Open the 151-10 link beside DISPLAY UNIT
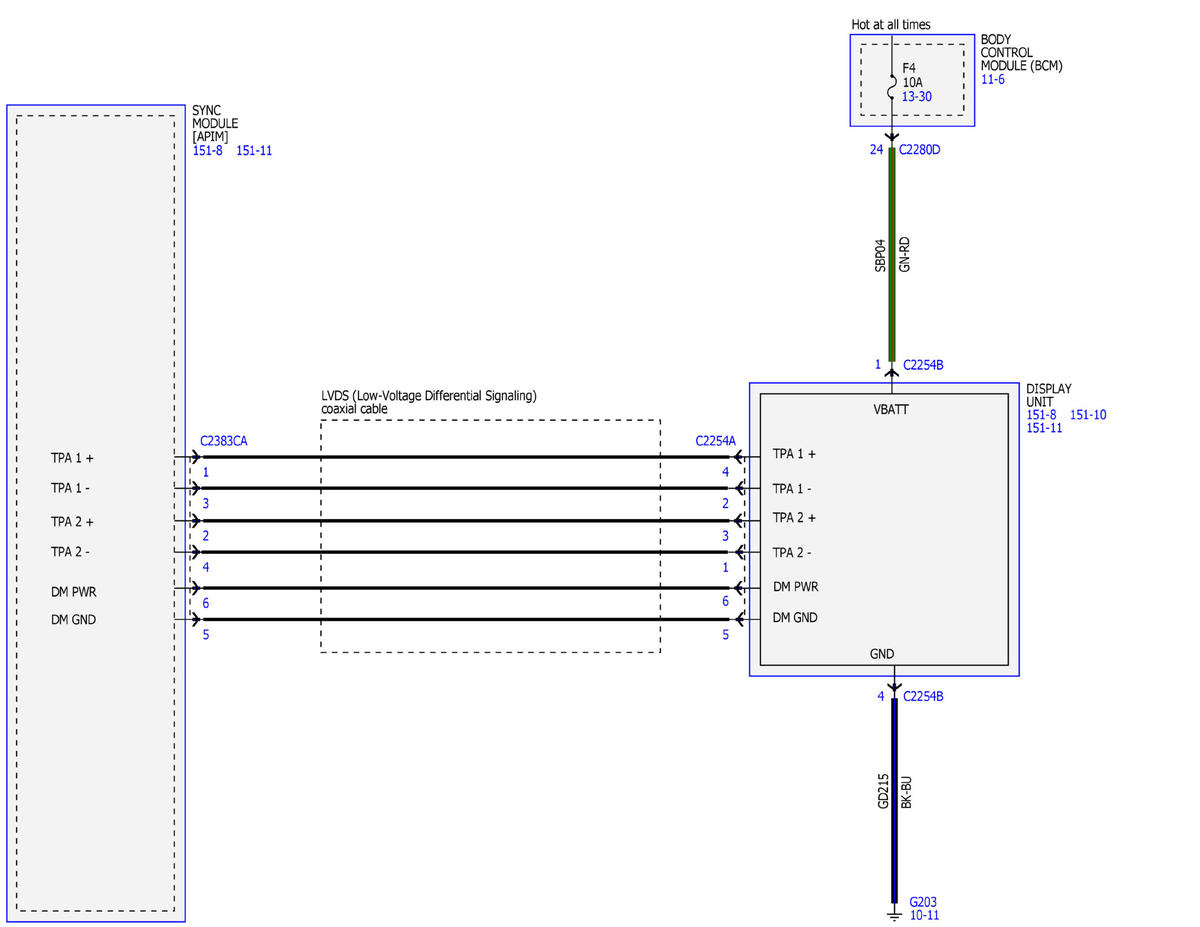The image size is (1200, 927). point(1088,415)
